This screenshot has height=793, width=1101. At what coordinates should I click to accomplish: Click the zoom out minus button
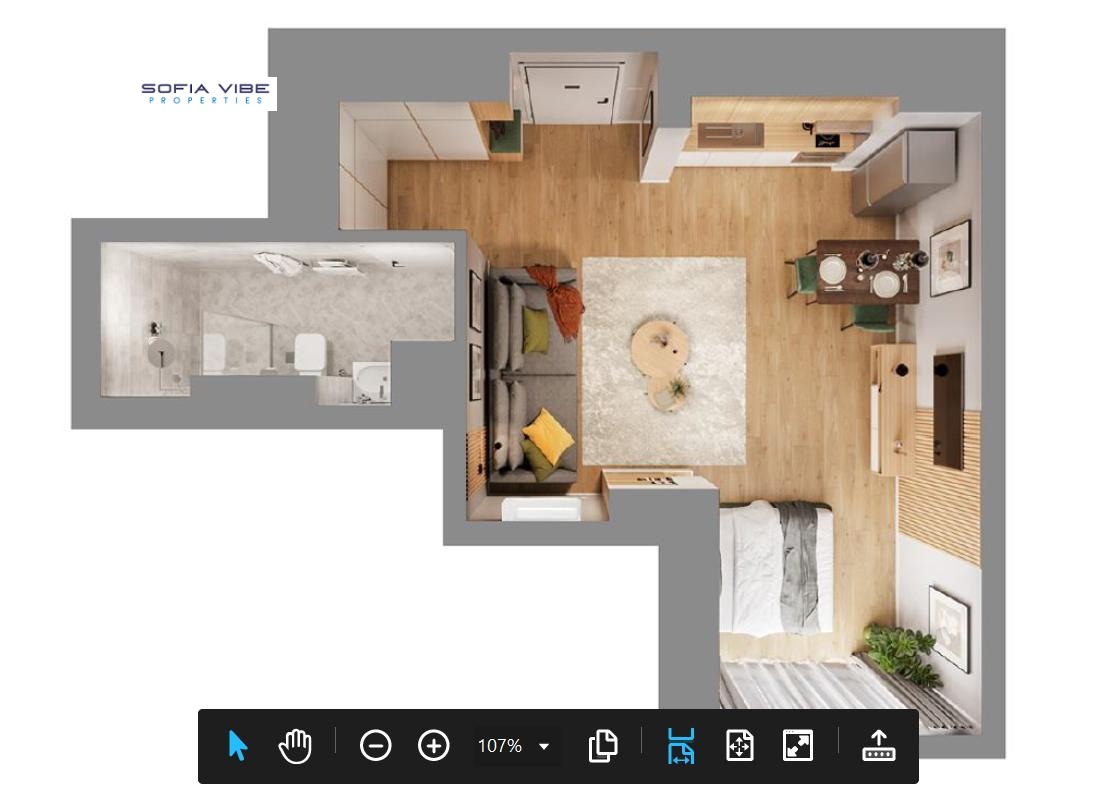(x=375, y=746)
